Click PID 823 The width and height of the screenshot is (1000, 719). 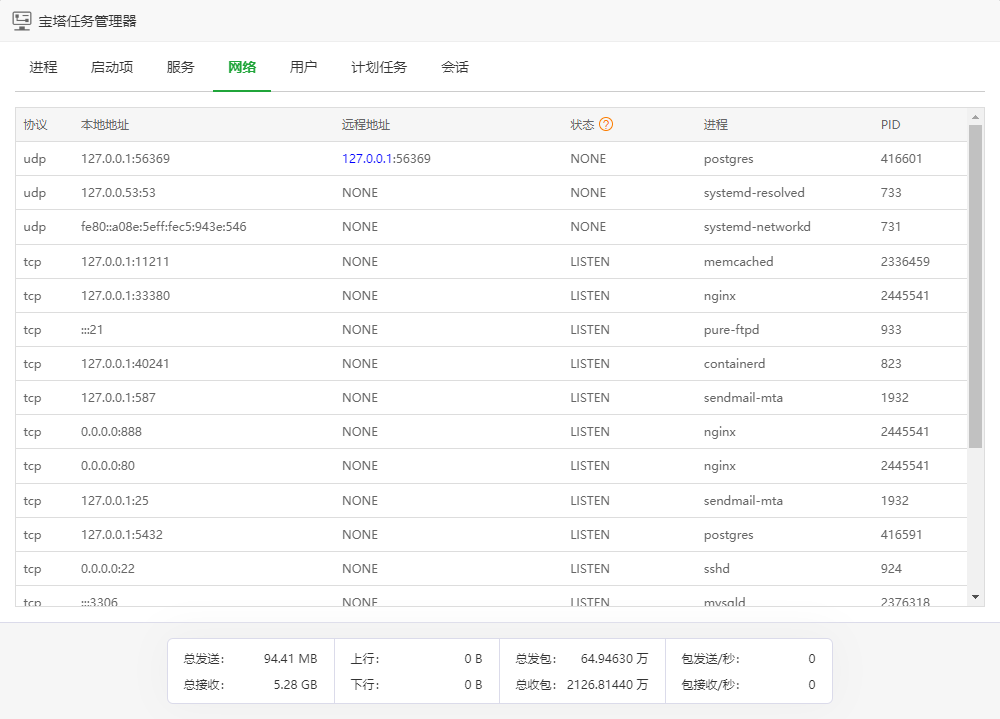pos(891,364)
